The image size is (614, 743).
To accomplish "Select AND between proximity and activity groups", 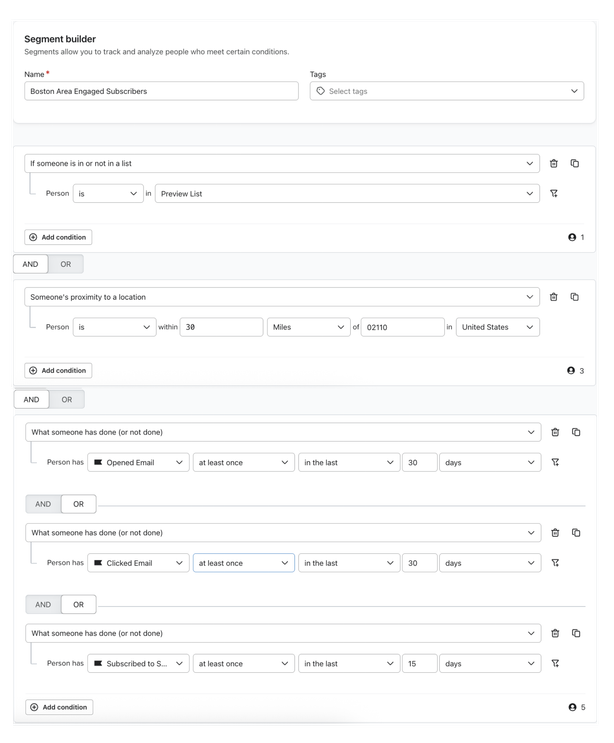I will pyautogui.click(x=31, y=399).
